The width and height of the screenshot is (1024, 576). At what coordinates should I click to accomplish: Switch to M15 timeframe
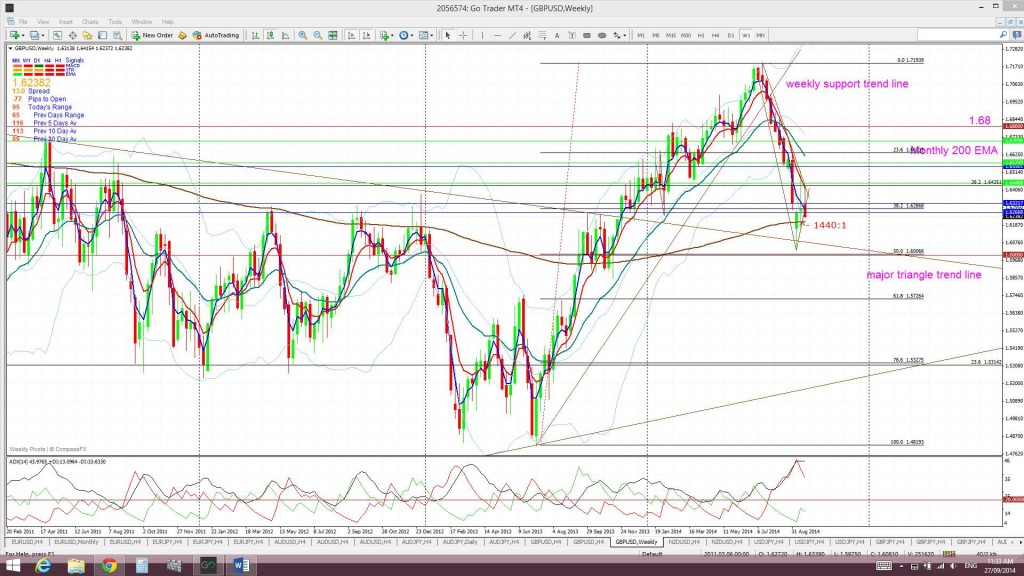[671, 35]
